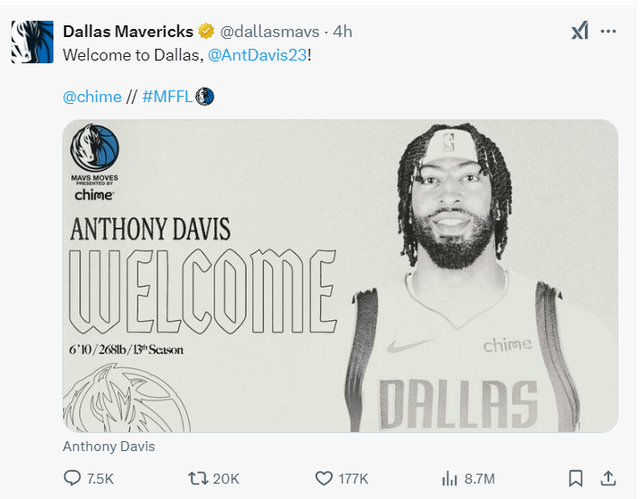Open the Anthony Davis welcome image
The width and height of the screenshot is (640, 499).
click(340, 276)
